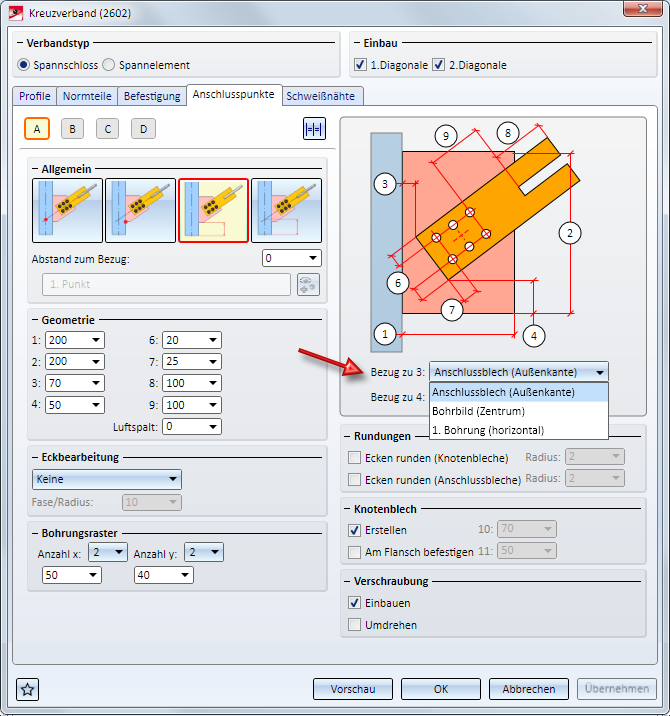670x716 pixels.
Task: Click the Vorschau button
Action: (353, 689)
